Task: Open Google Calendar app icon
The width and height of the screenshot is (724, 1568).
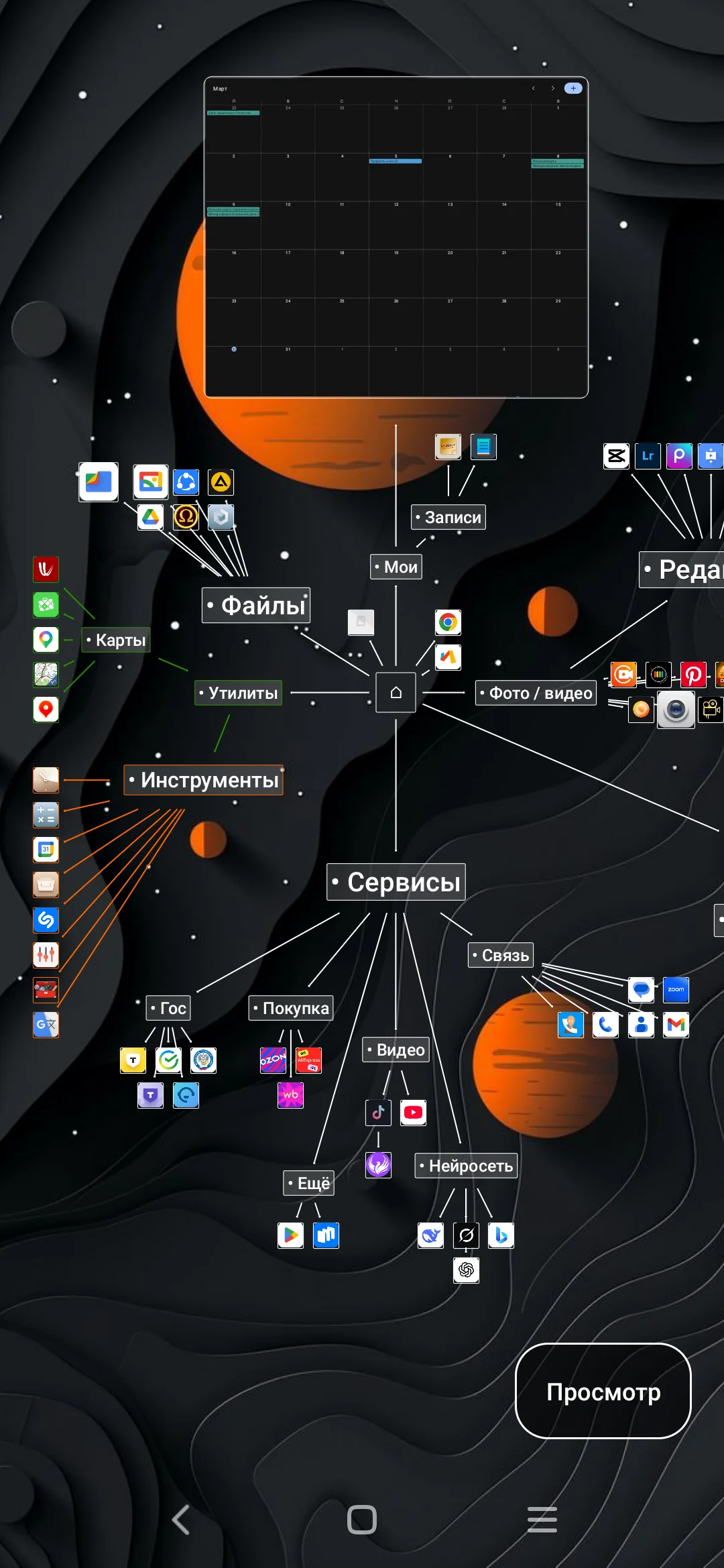Action: click(46, 850)
